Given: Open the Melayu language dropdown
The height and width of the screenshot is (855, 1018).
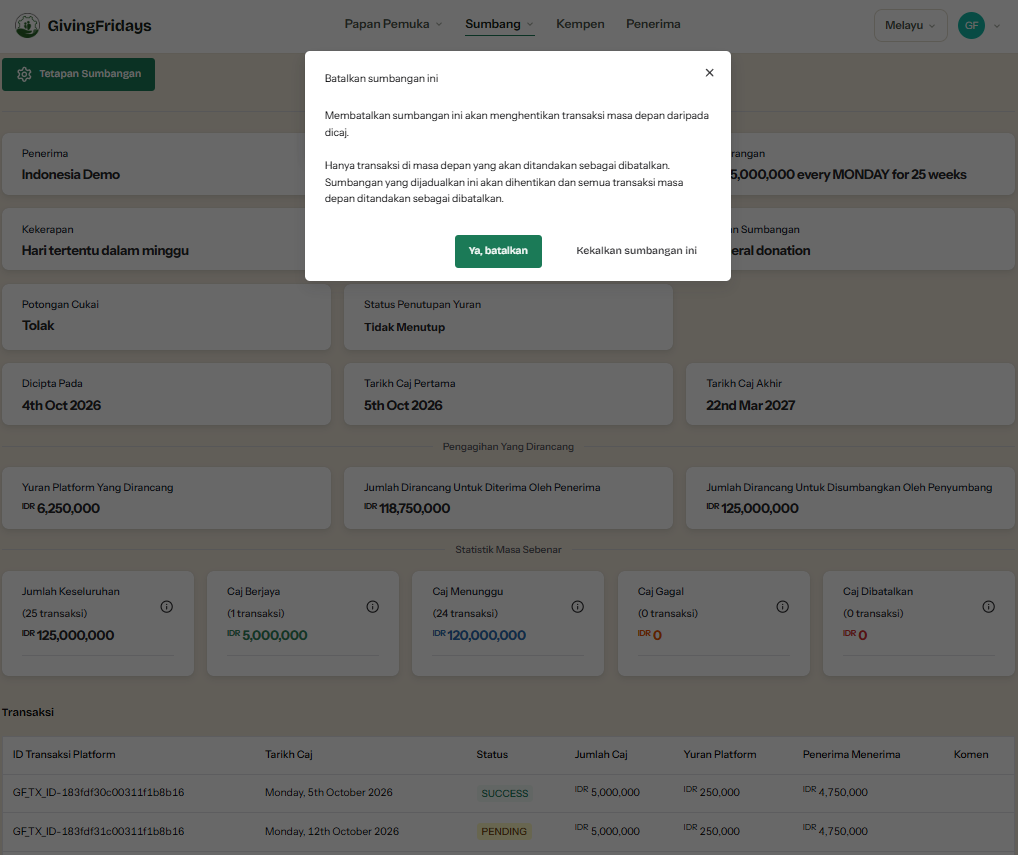Looking at the screenshot, I should 910,25.
